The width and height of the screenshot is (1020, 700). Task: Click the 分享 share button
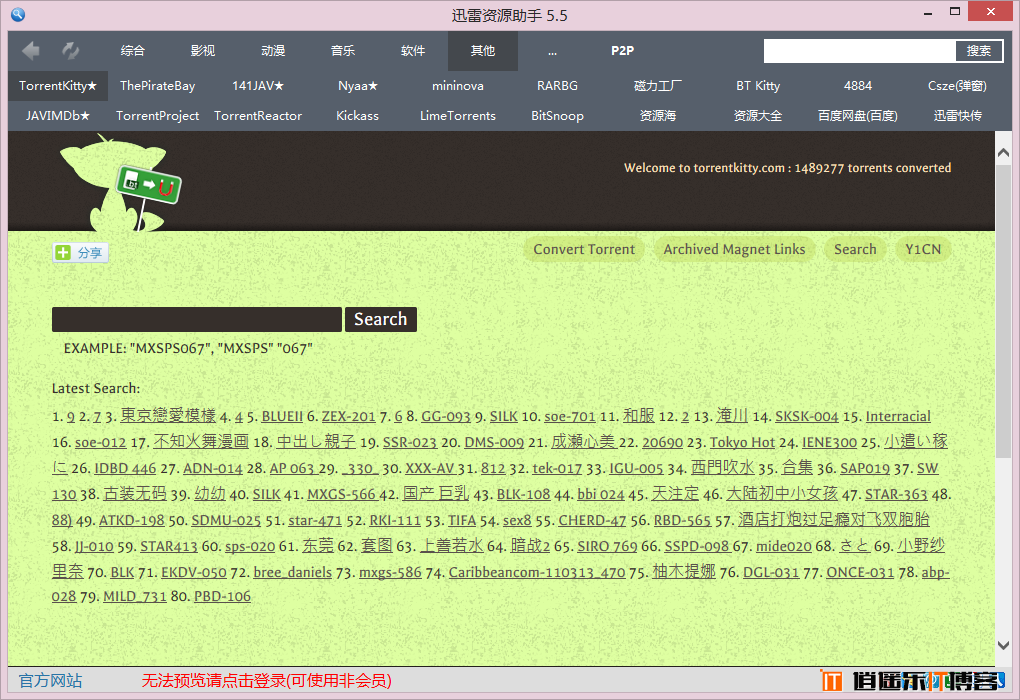pos(81,252)
